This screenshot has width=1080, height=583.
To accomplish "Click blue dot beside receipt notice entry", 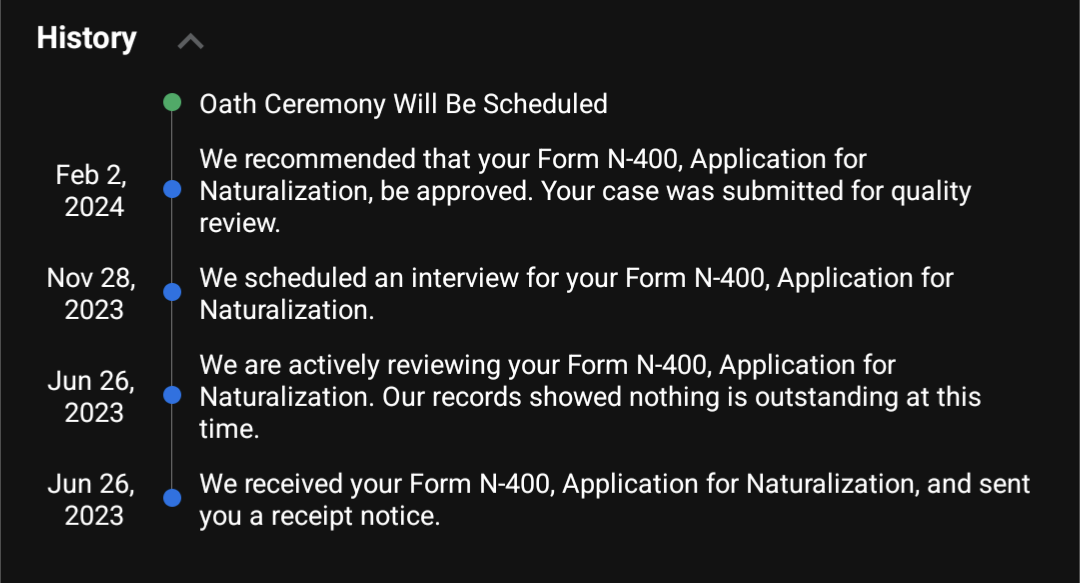I will coord(172,498).
